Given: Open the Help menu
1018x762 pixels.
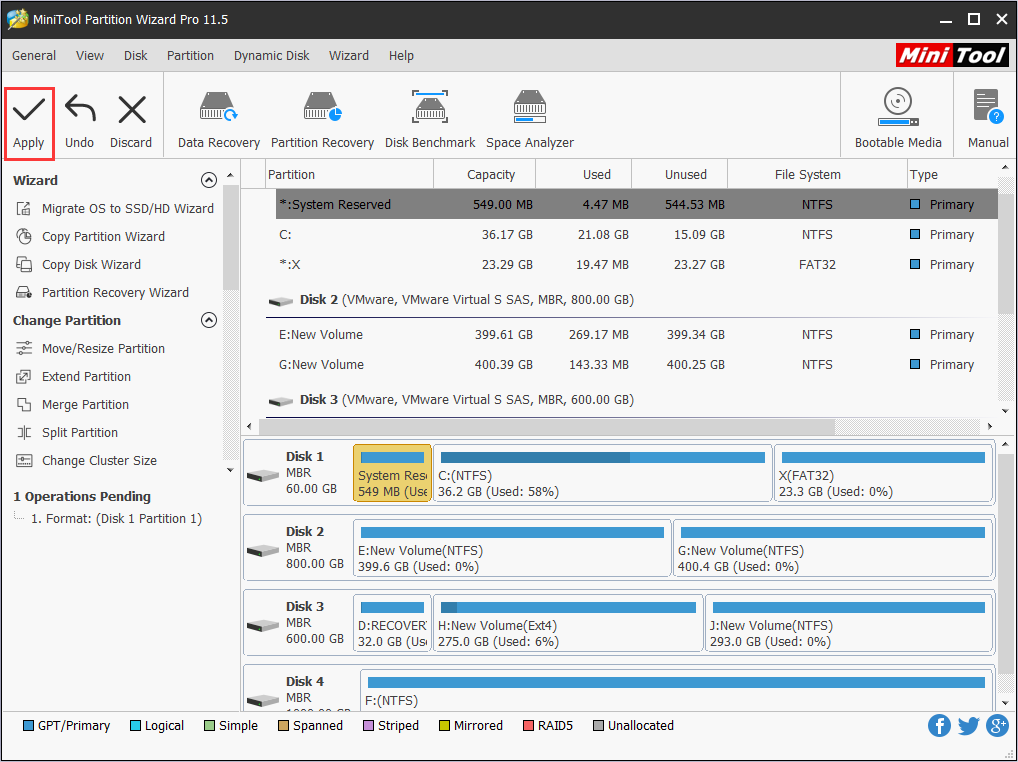Looking at the screenshot, I should pyautogui.click(x=401, y=56).
